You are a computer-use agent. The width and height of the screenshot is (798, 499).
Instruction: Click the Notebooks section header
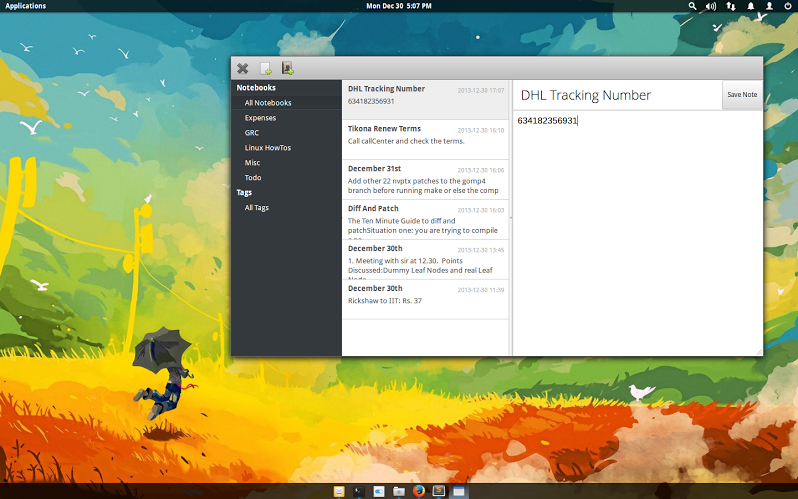coord(256,88)
